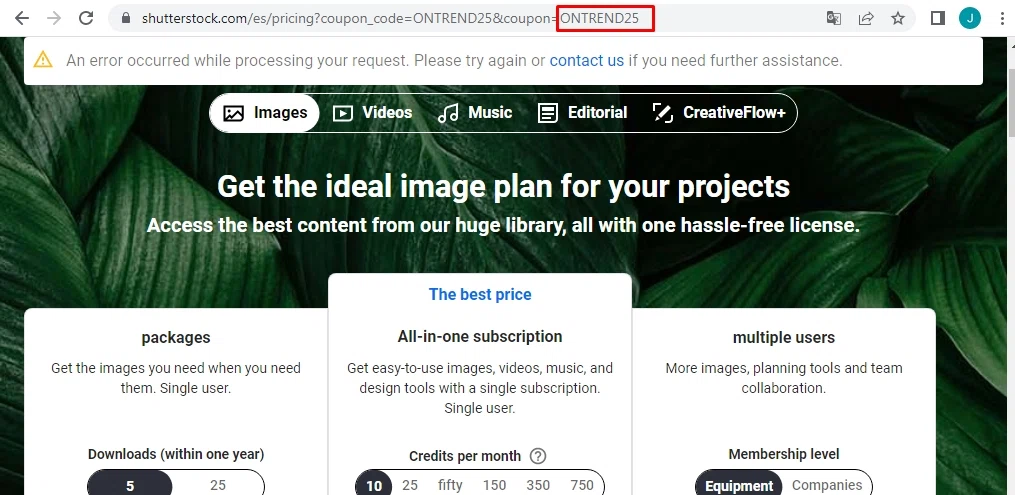Screen dimensions: 1015x495
Task: Choose 750 credits per month
Action: pyautogui.click(x=582, y=485)
